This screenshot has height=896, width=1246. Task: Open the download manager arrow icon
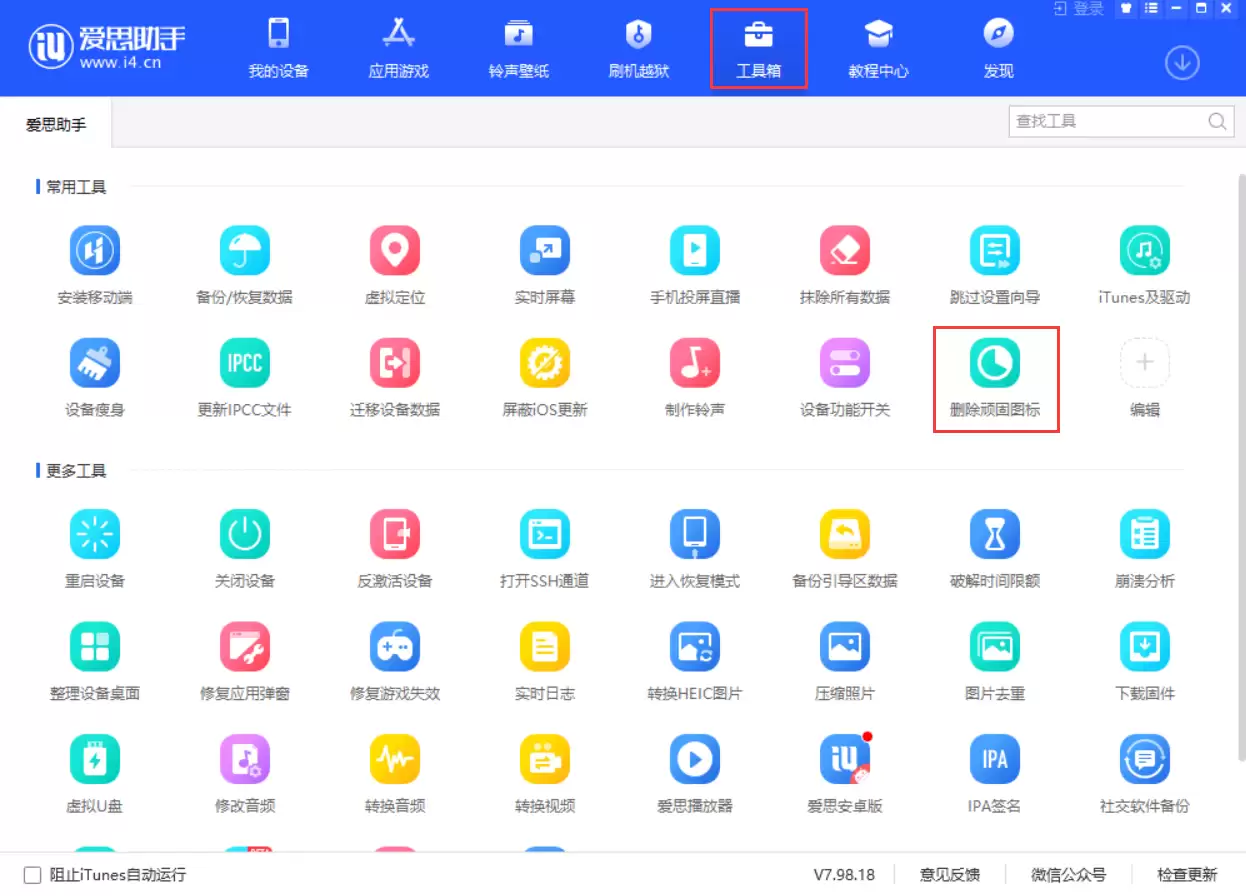point(1182,63)
